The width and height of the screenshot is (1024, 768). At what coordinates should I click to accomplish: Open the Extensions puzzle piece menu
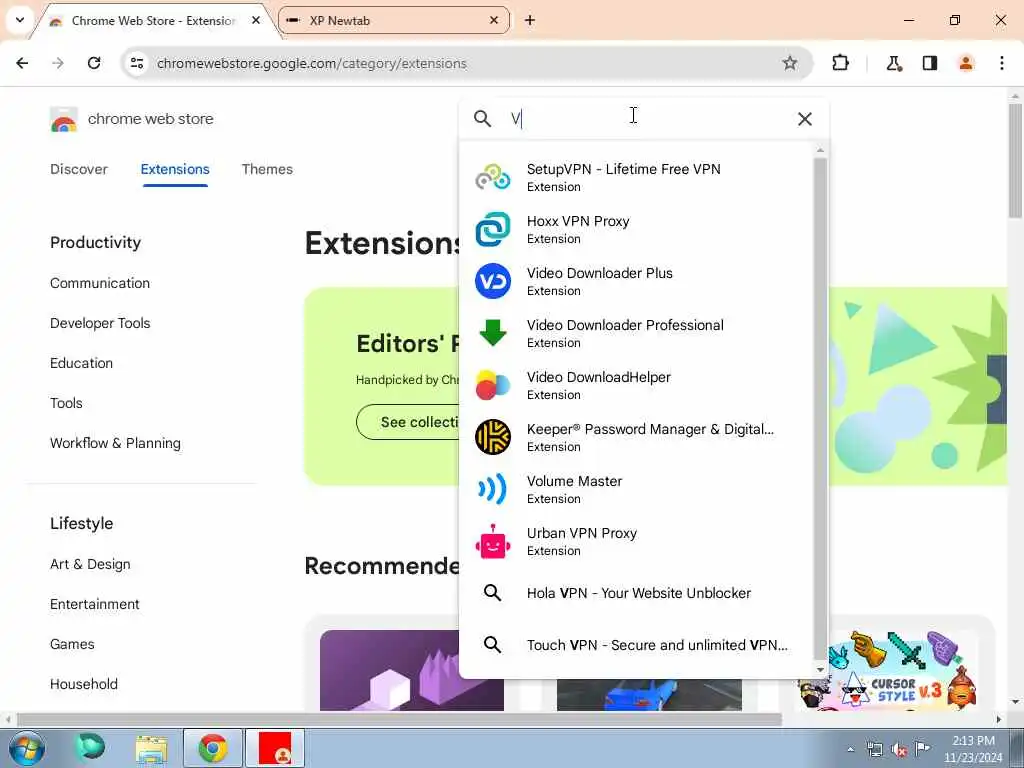coord(840,63)
